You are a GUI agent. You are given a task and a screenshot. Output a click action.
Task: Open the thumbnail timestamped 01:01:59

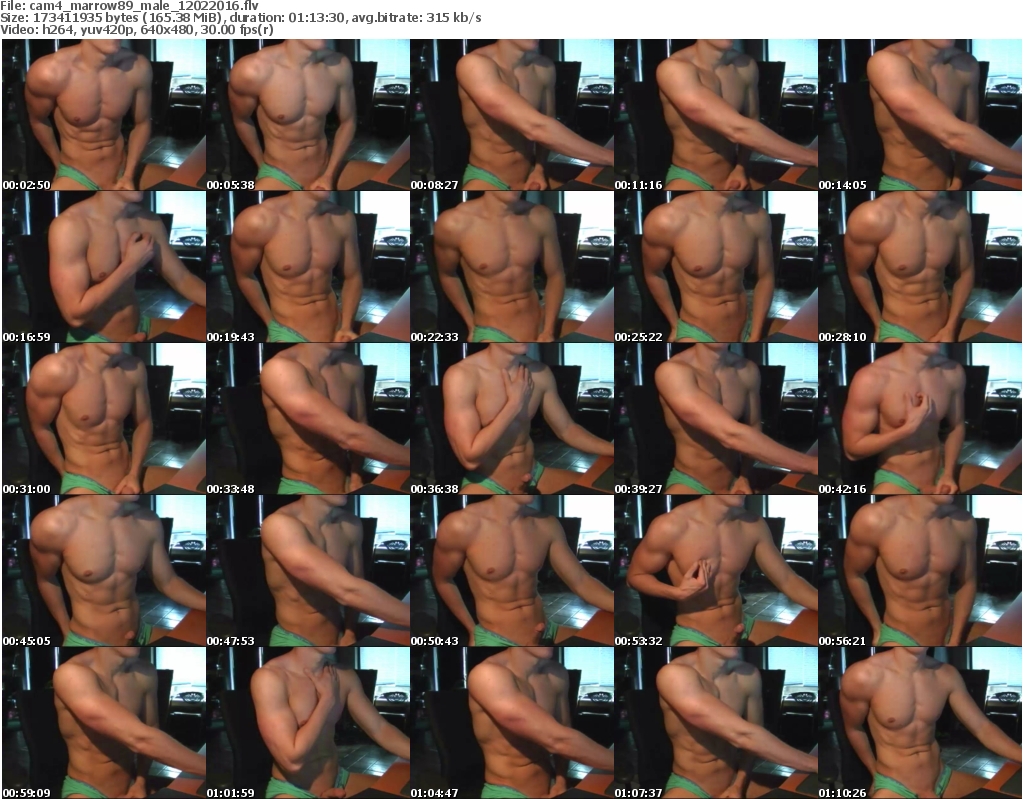tap(308, 723)
